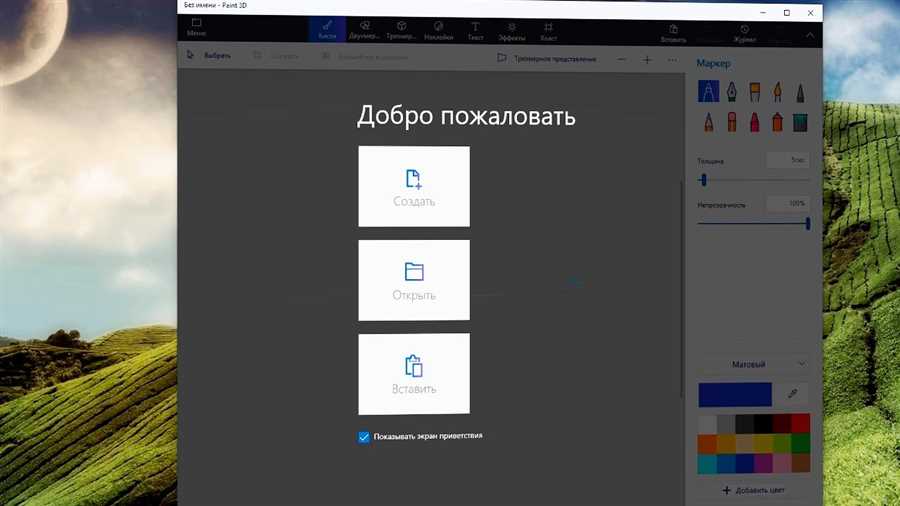Click the Открыть (Open) tile

pyautogui.click(x=414, y=281)
